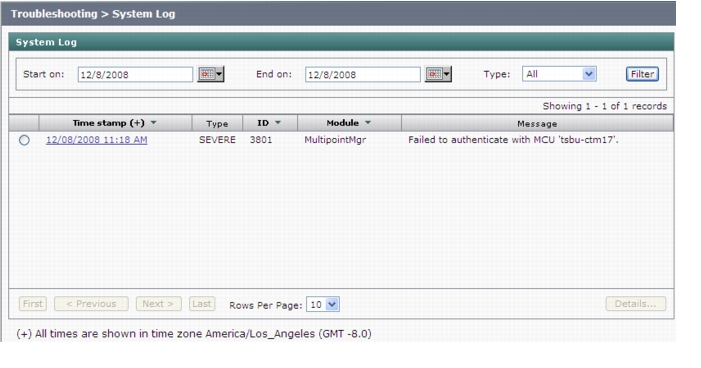Click the Module column sort arrow
The height and width of the screenshot is (368, 701).
coord(368,123)
